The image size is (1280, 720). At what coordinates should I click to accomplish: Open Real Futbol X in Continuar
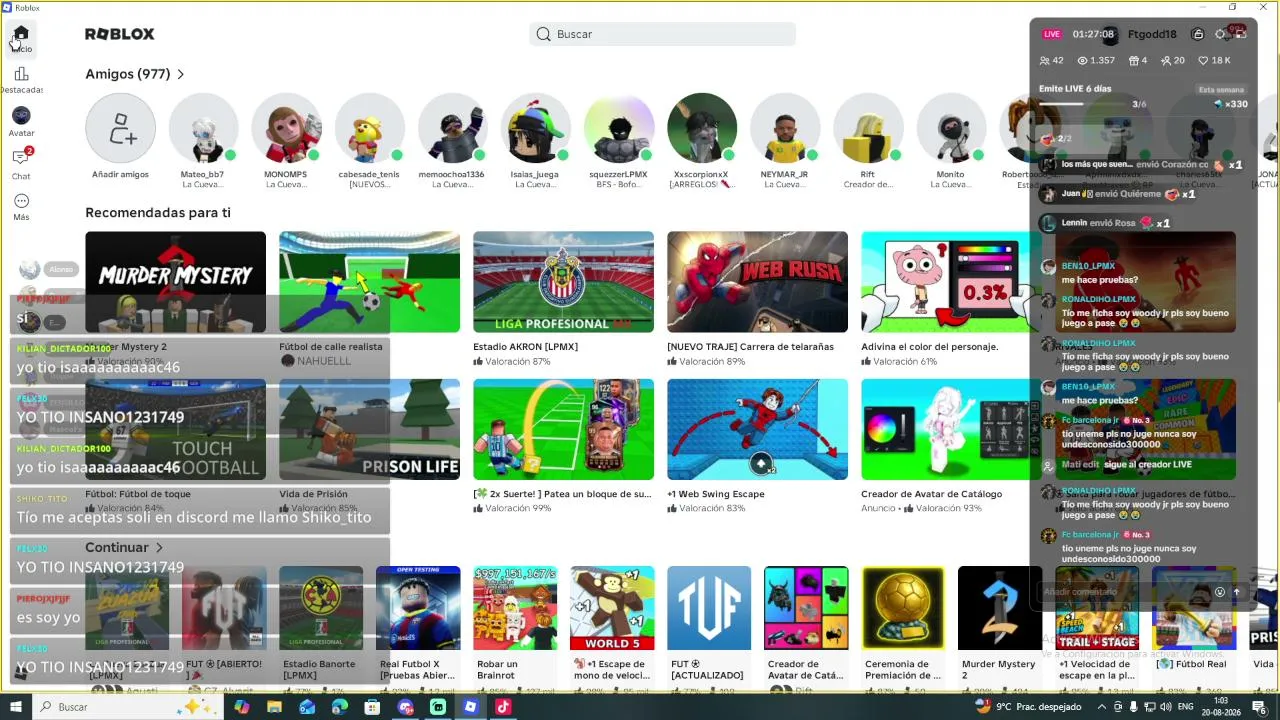click(418, 608)
